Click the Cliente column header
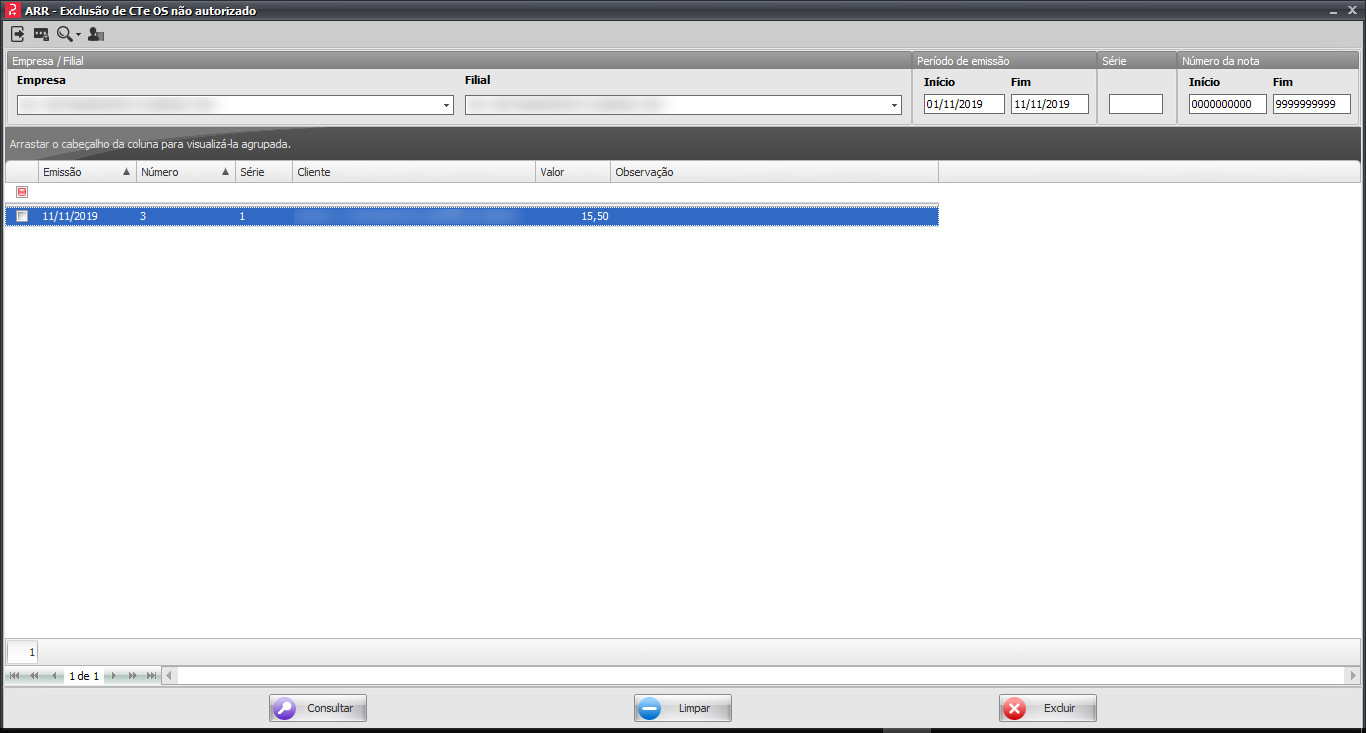The image size is (1366, 733). 414,172
